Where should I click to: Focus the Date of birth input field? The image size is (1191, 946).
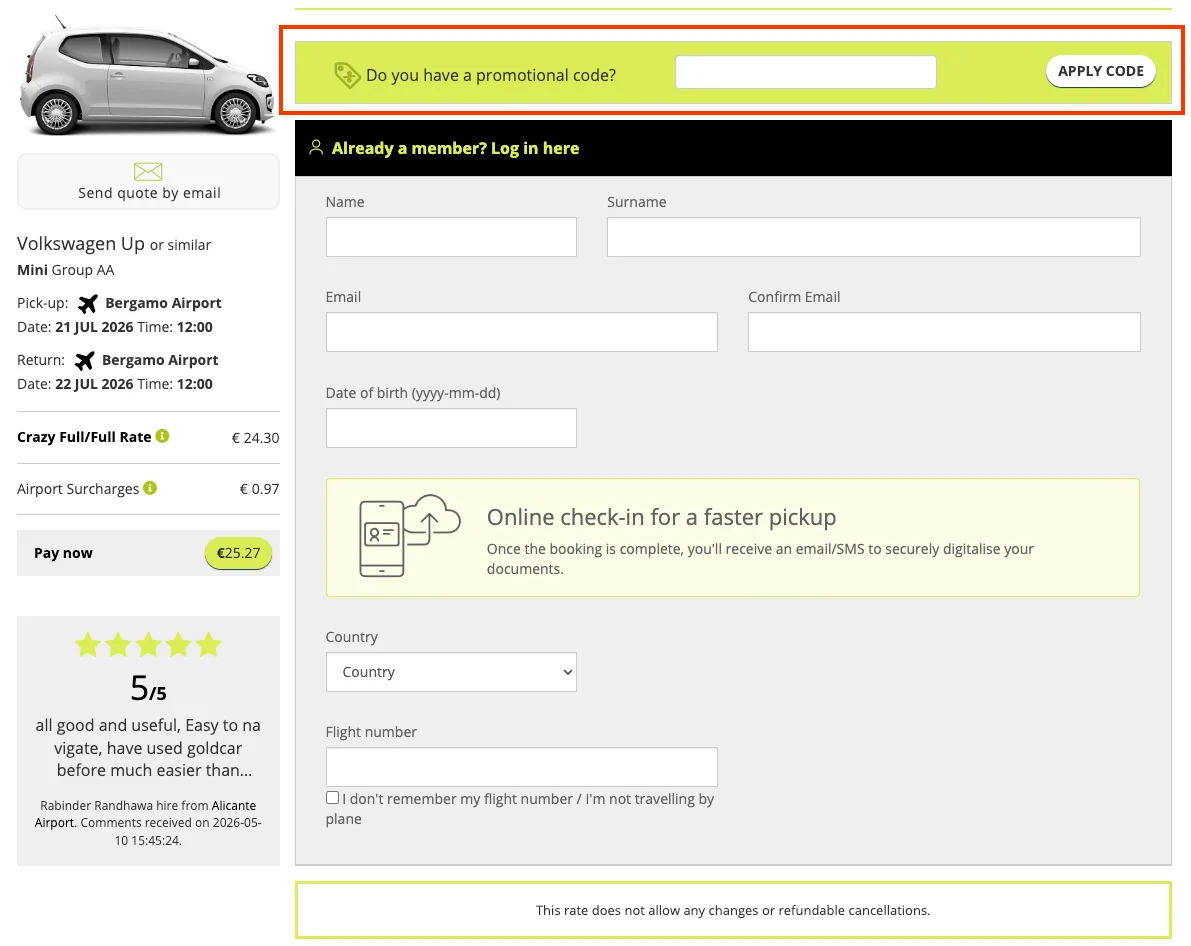[x=451, y=428]
